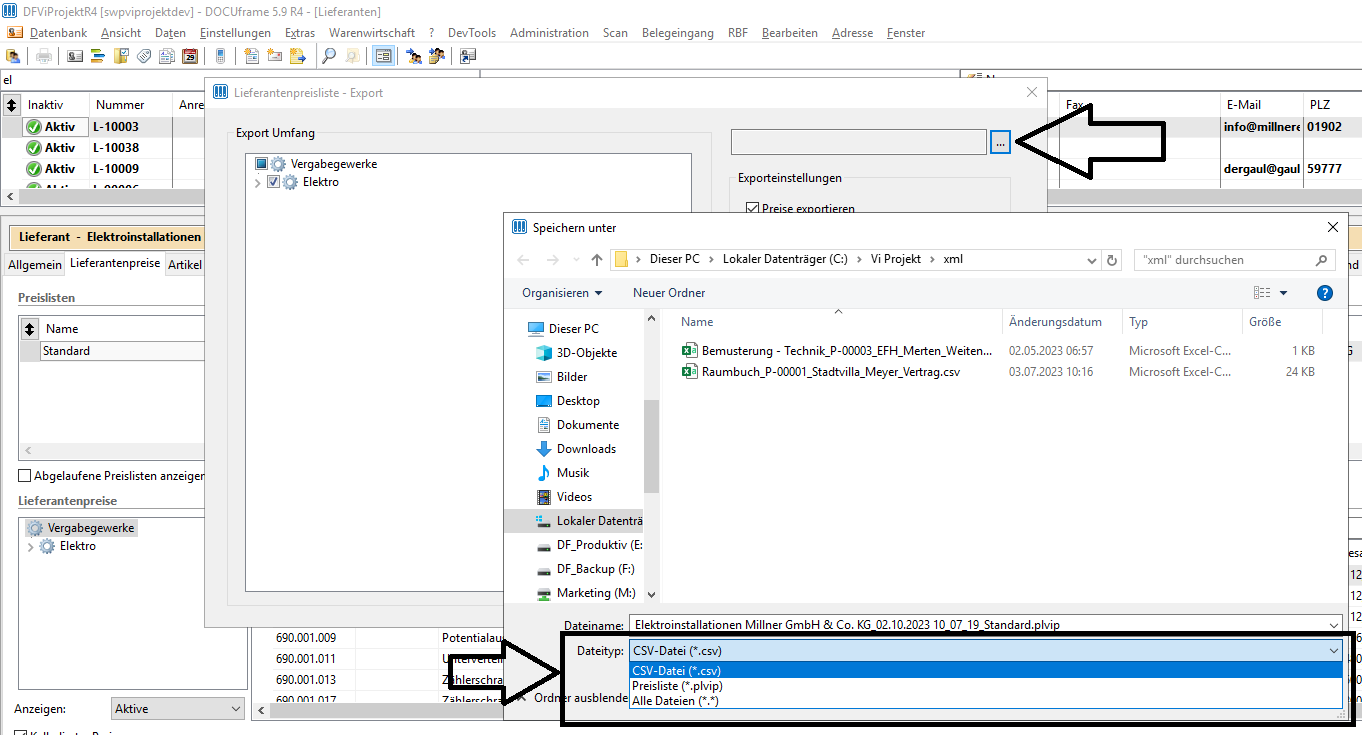Click the mobile phone toolbar icon
1362x735 pixels.
point(220,56)
